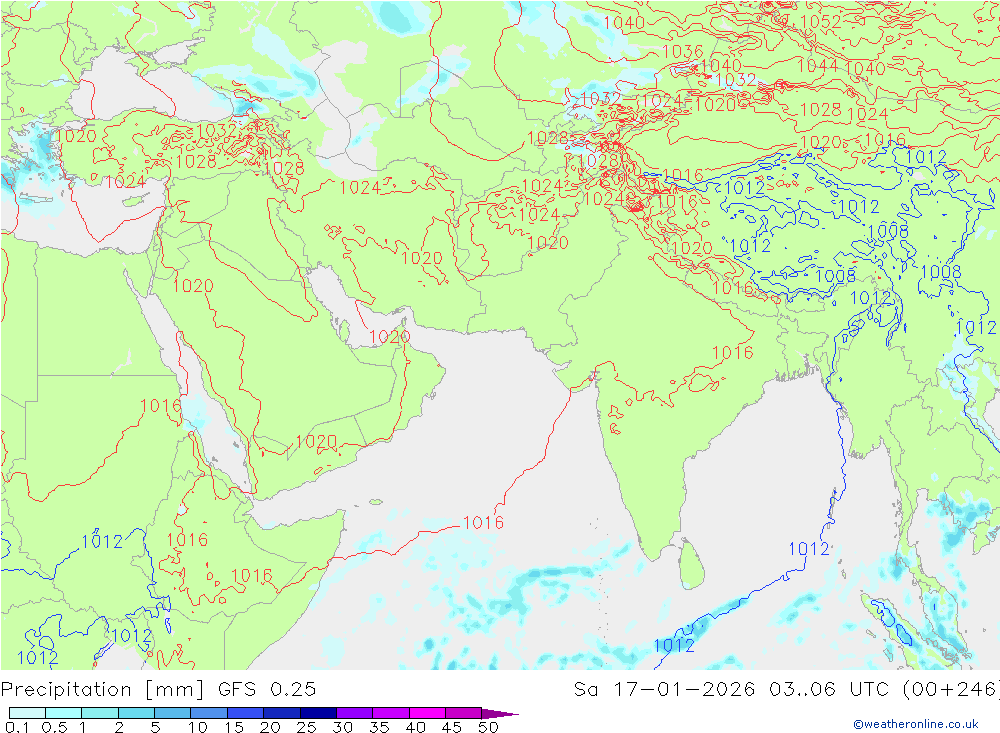Click the "50" legend tick label
This screenshot has width=1000, height=733.
click(x=488, y=727)
